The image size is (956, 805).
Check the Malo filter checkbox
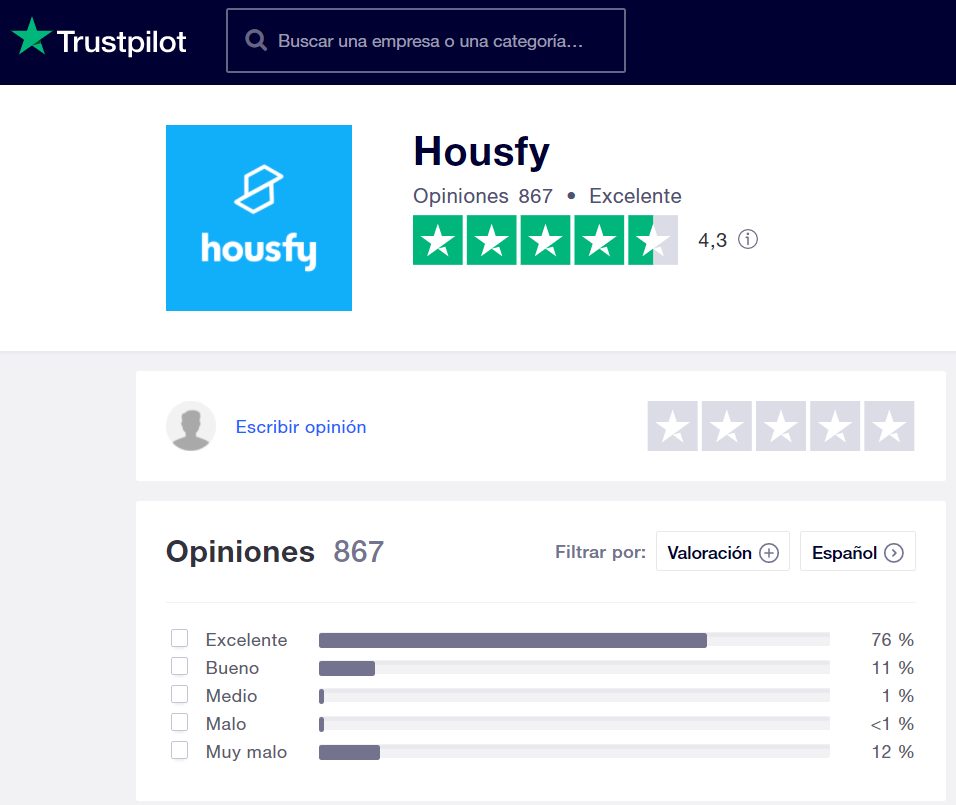179,722
